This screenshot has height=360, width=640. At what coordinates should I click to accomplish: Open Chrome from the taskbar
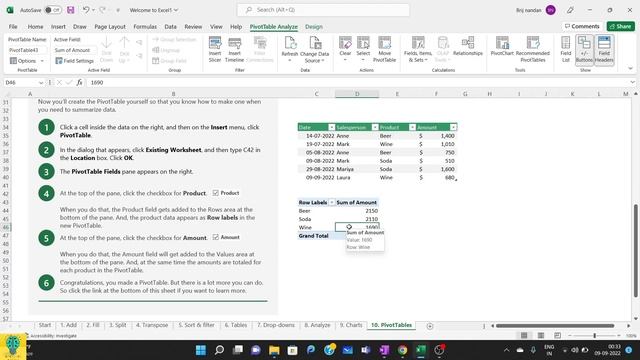[x=402, y=350]
